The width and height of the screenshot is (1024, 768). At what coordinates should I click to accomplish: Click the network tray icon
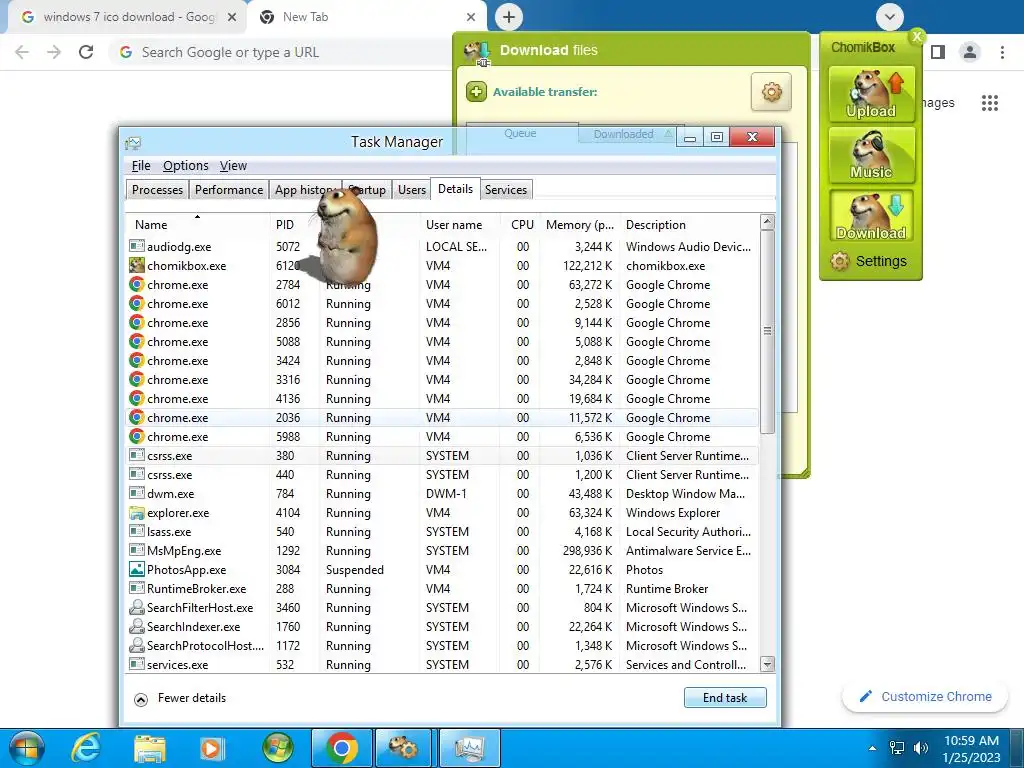pyautogui.click(x=897, y=748)
